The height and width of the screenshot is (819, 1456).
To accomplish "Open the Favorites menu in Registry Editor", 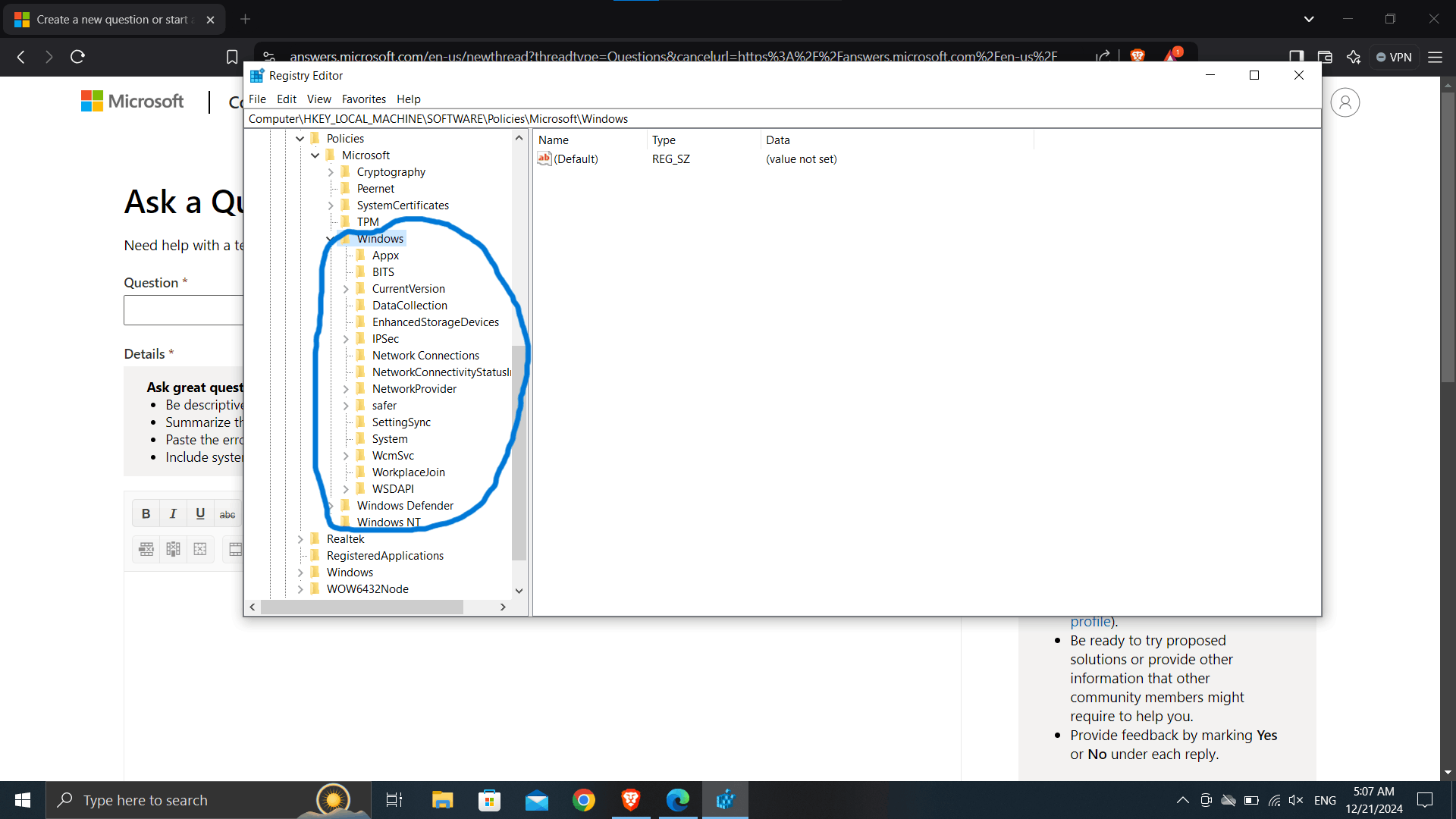I will [x=363, y=99].
